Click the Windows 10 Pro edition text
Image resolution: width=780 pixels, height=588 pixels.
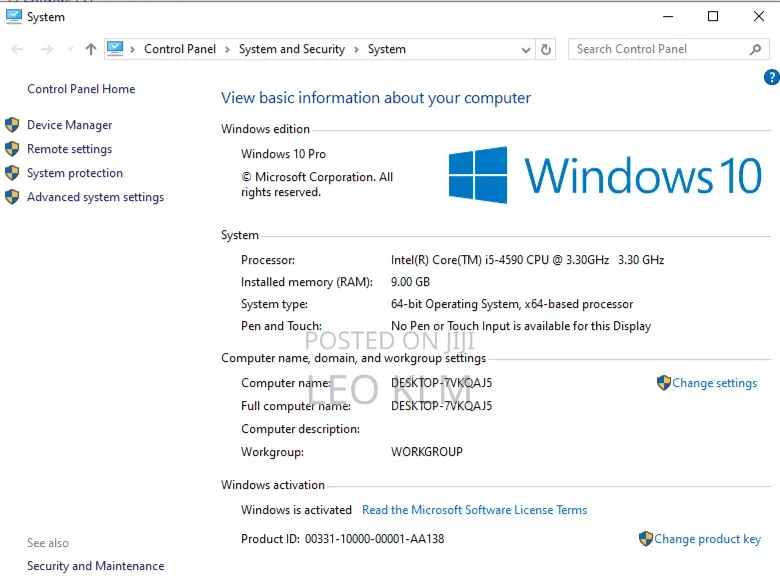click(x=284, y=154)
